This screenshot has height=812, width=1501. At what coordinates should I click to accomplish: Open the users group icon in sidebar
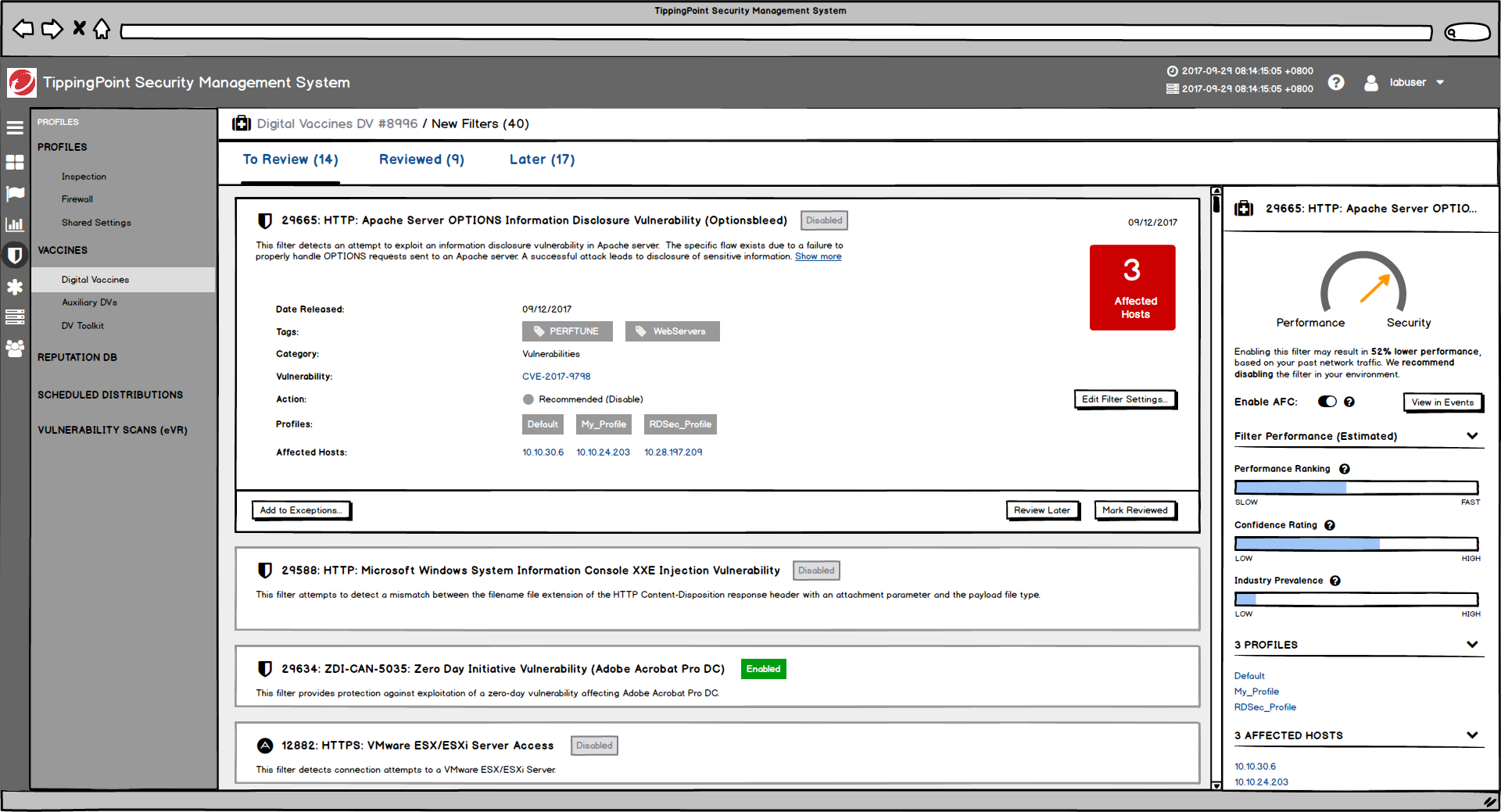[15, 349]
